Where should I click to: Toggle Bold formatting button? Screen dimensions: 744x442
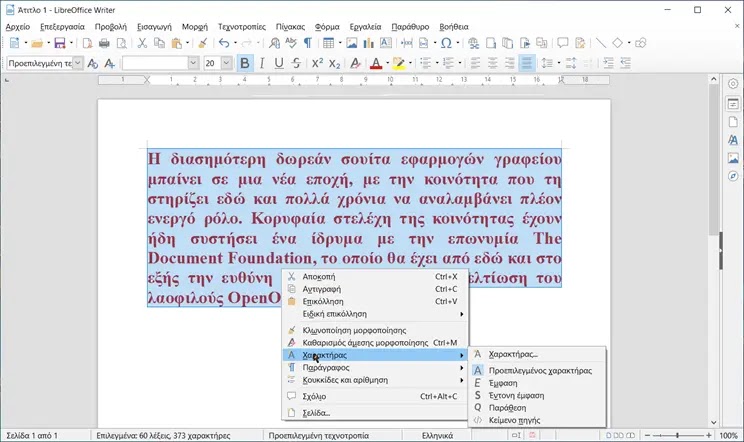click(x=245, y=63)
